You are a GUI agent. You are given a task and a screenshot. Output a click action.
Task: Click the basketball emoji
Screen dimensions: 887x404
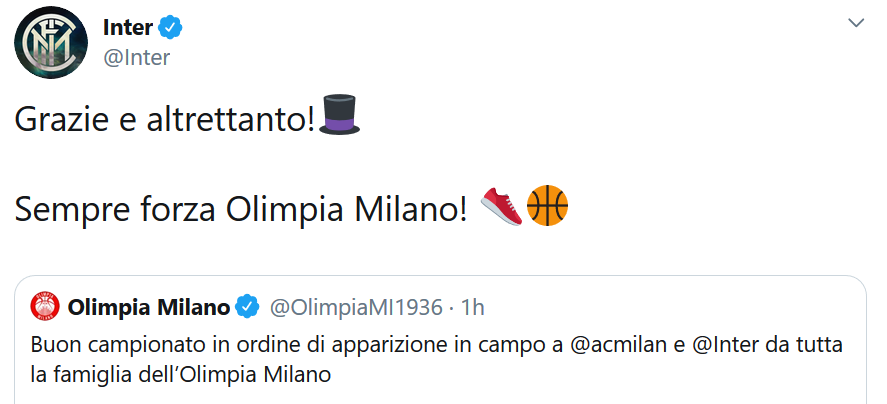(547, 206)
